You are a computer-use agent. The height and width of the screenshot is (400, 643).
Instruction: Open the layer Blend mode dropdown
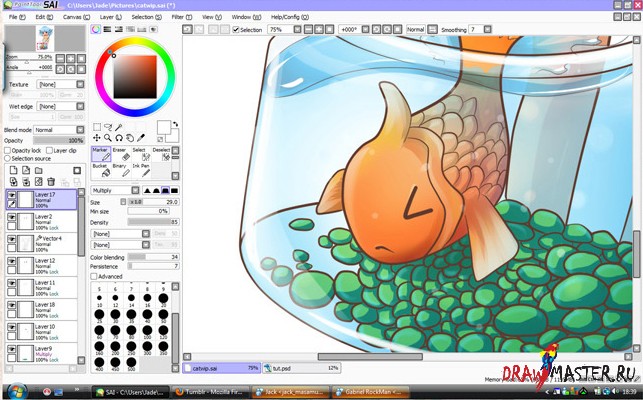[x=59, y=130]
